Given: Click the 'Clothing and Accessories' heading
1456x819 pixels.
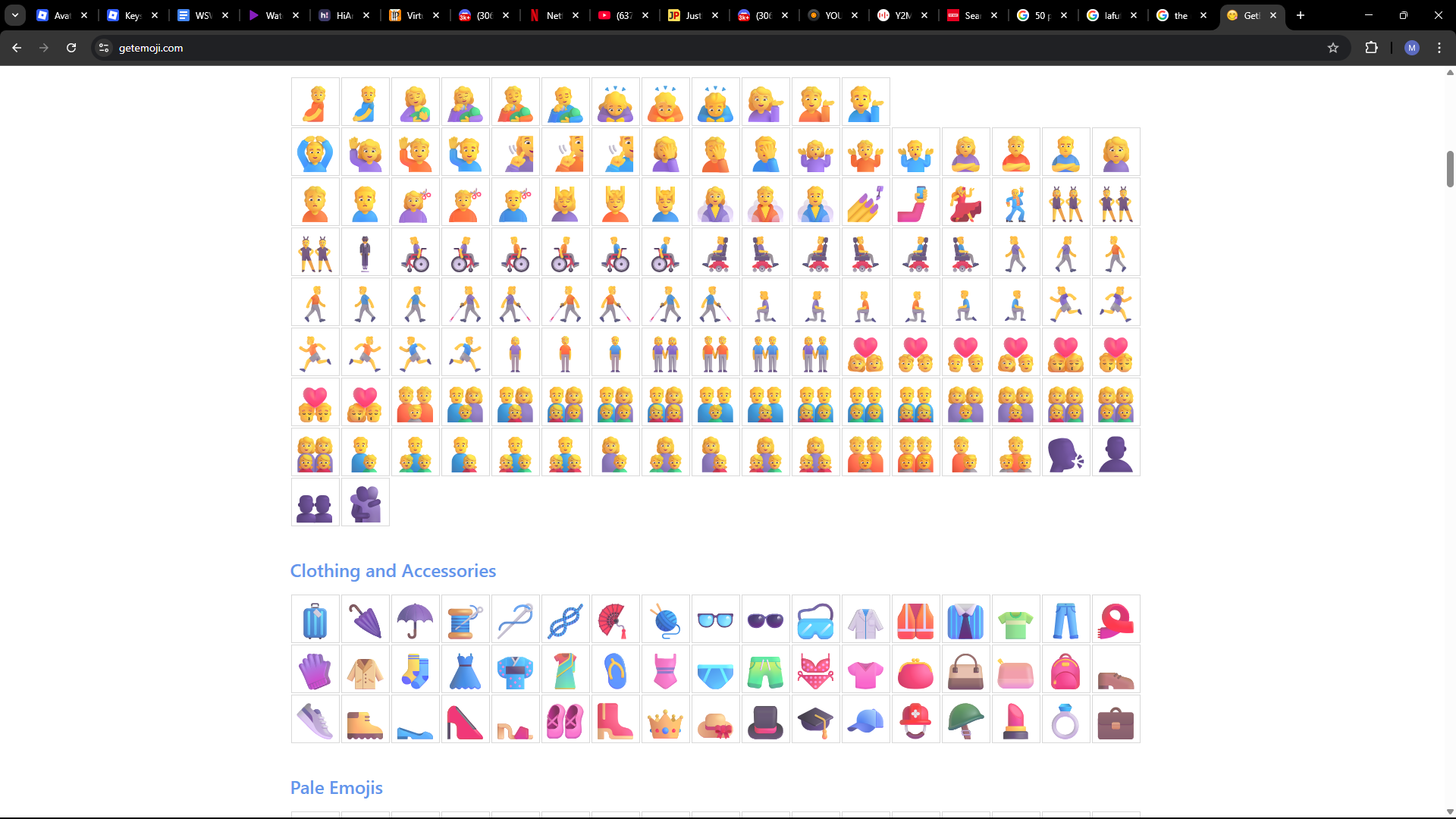Looking at the screenshot, I should click(x=393, y=571).
